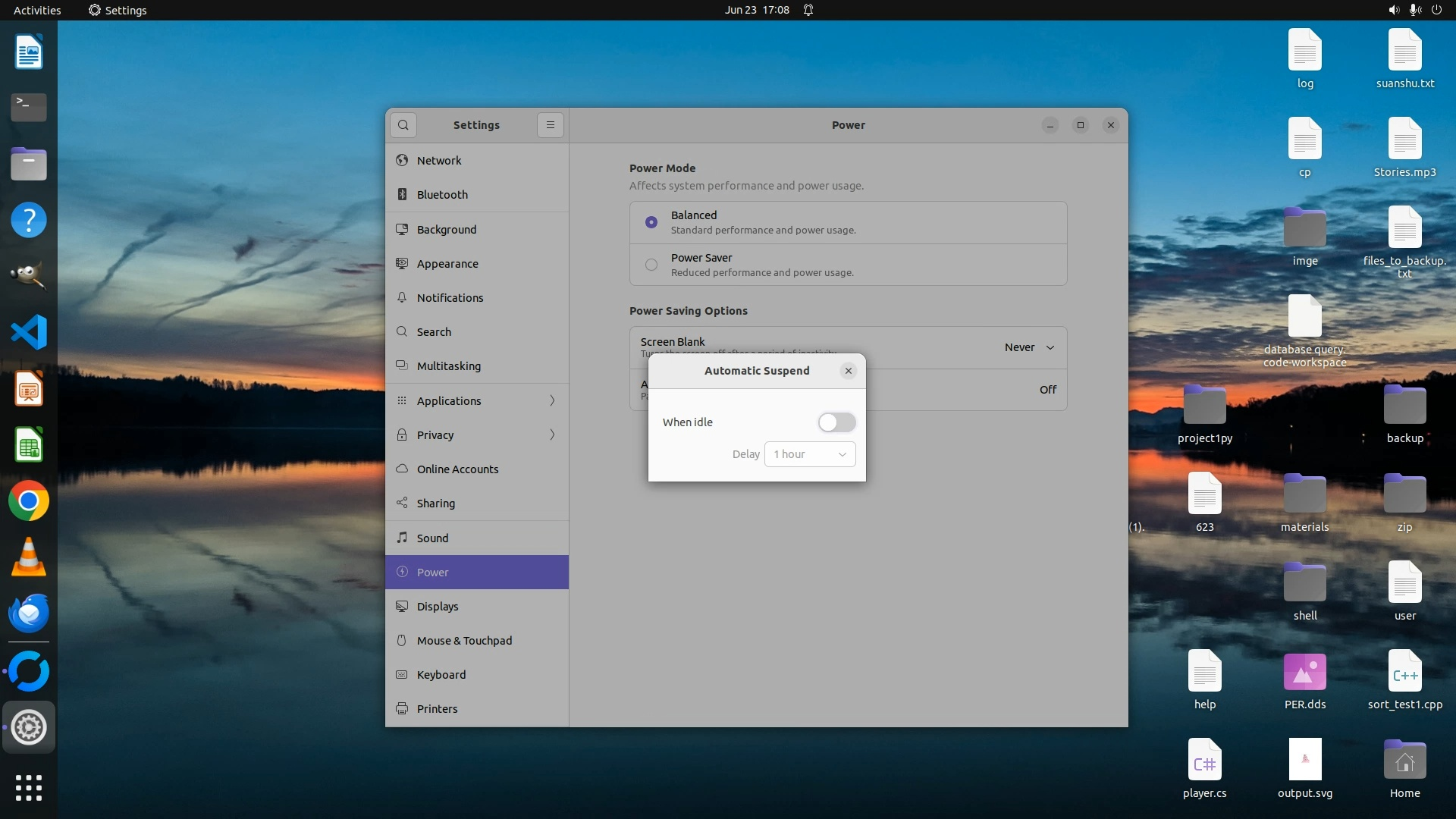
Task: Launch VLC media player from dock
Action: point(29,557)
